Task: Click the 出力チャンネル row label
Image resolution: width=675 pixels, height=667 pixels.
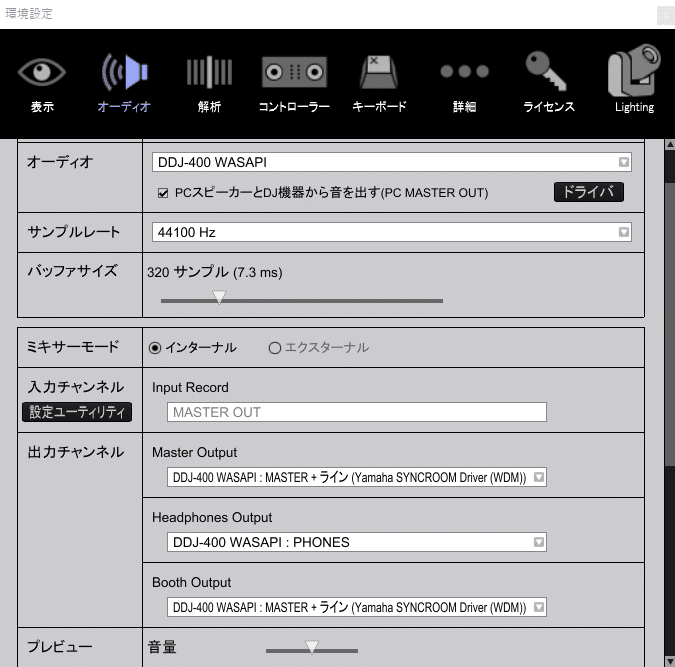Action: click(x=76, y=452)
